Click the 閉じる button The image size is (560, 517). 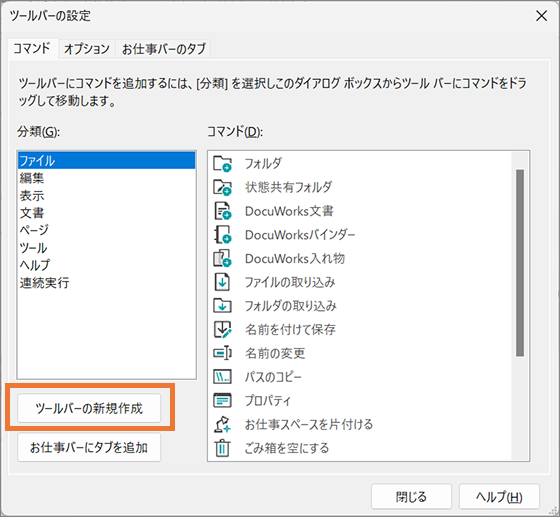point(411,497)
